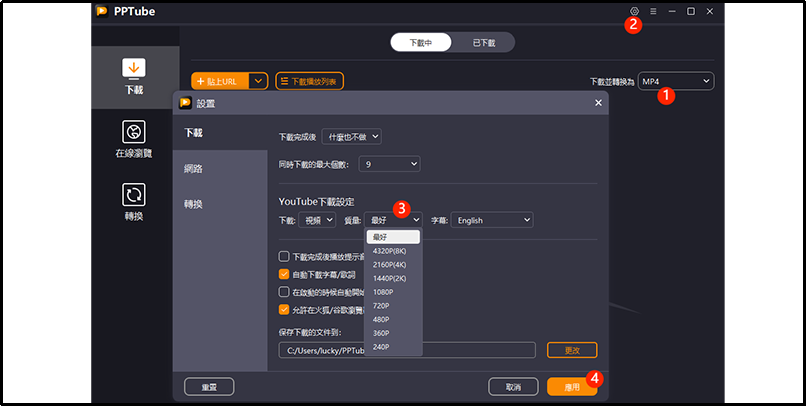Click the 應用 apply button
Screen dimensions: 806x406
(x=572, y=387)
